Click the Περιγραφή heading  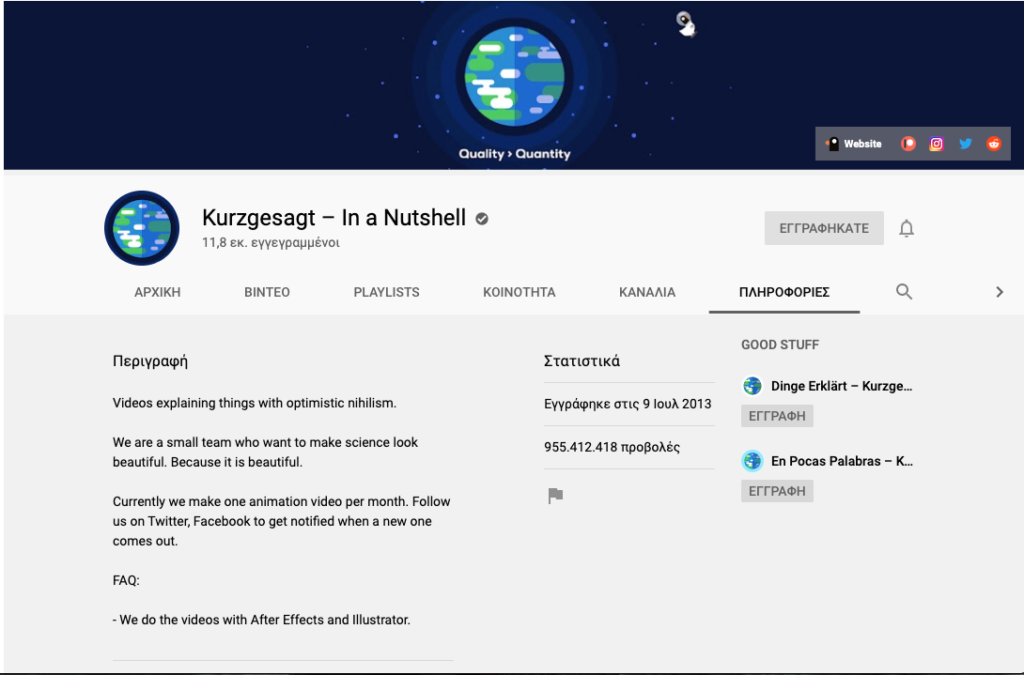(150, 361)
